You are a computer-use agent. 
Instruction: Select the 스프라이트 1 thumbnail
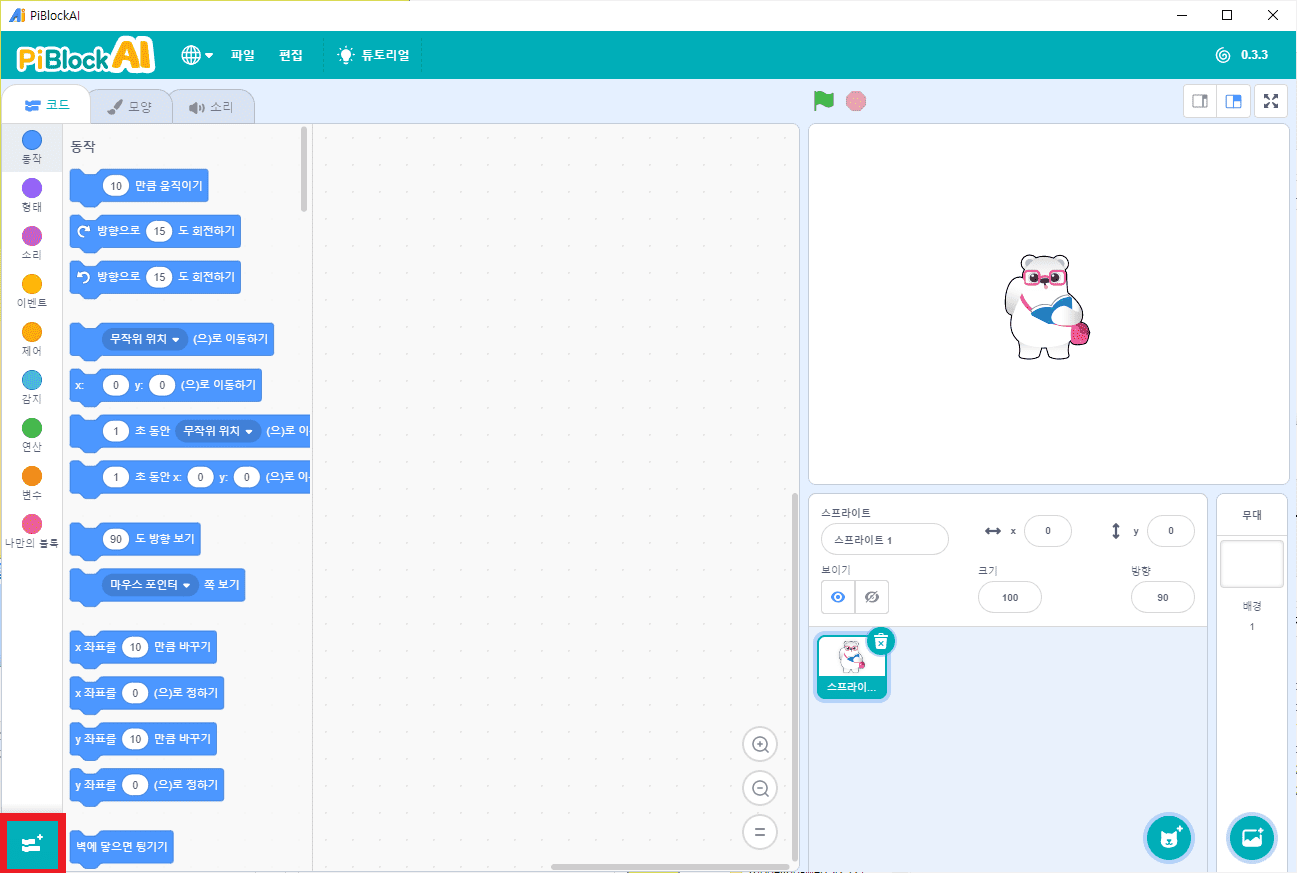tap(851, 667)
